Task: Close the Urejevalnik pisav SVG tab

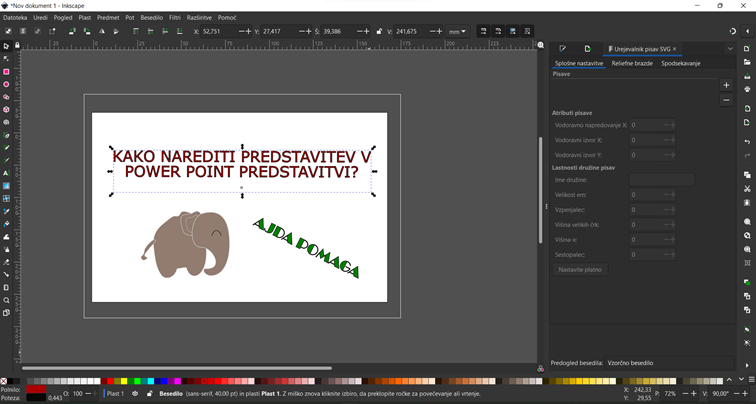Action: 675,49
